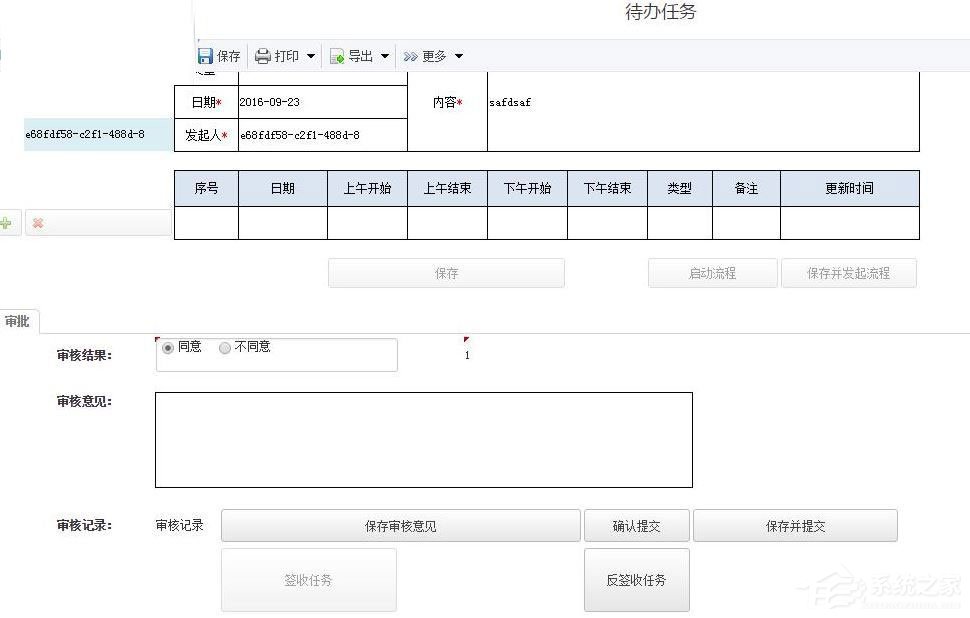970x618 pixels.
Task: Click the 待办任务 page title
Action: point(661,12)
